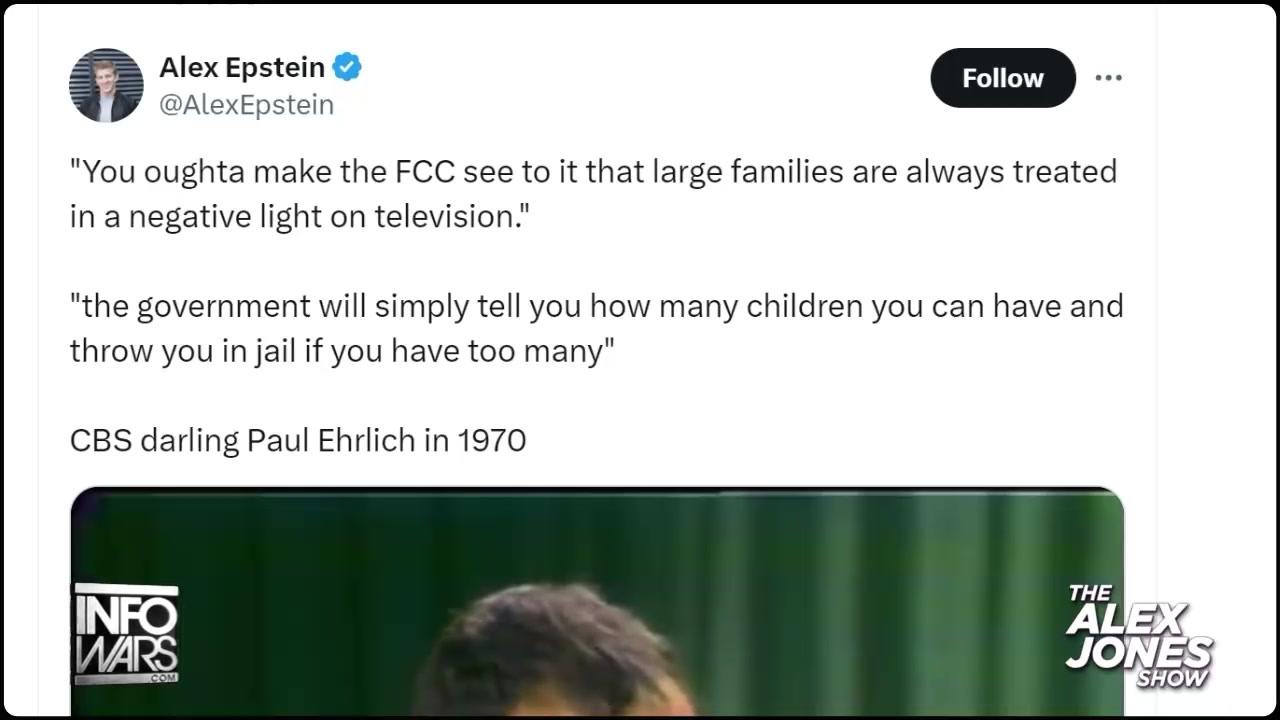Click the line starting "the government will simply"
Viewport: 1280px width, 720px height.
[596, 305]
